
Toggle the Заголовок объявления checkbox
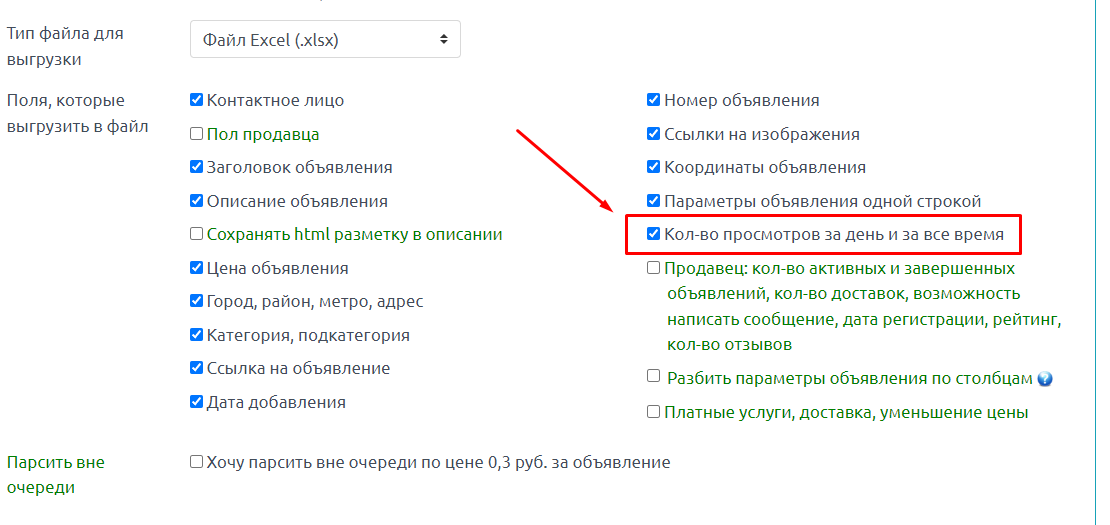[x=197, y=167]
